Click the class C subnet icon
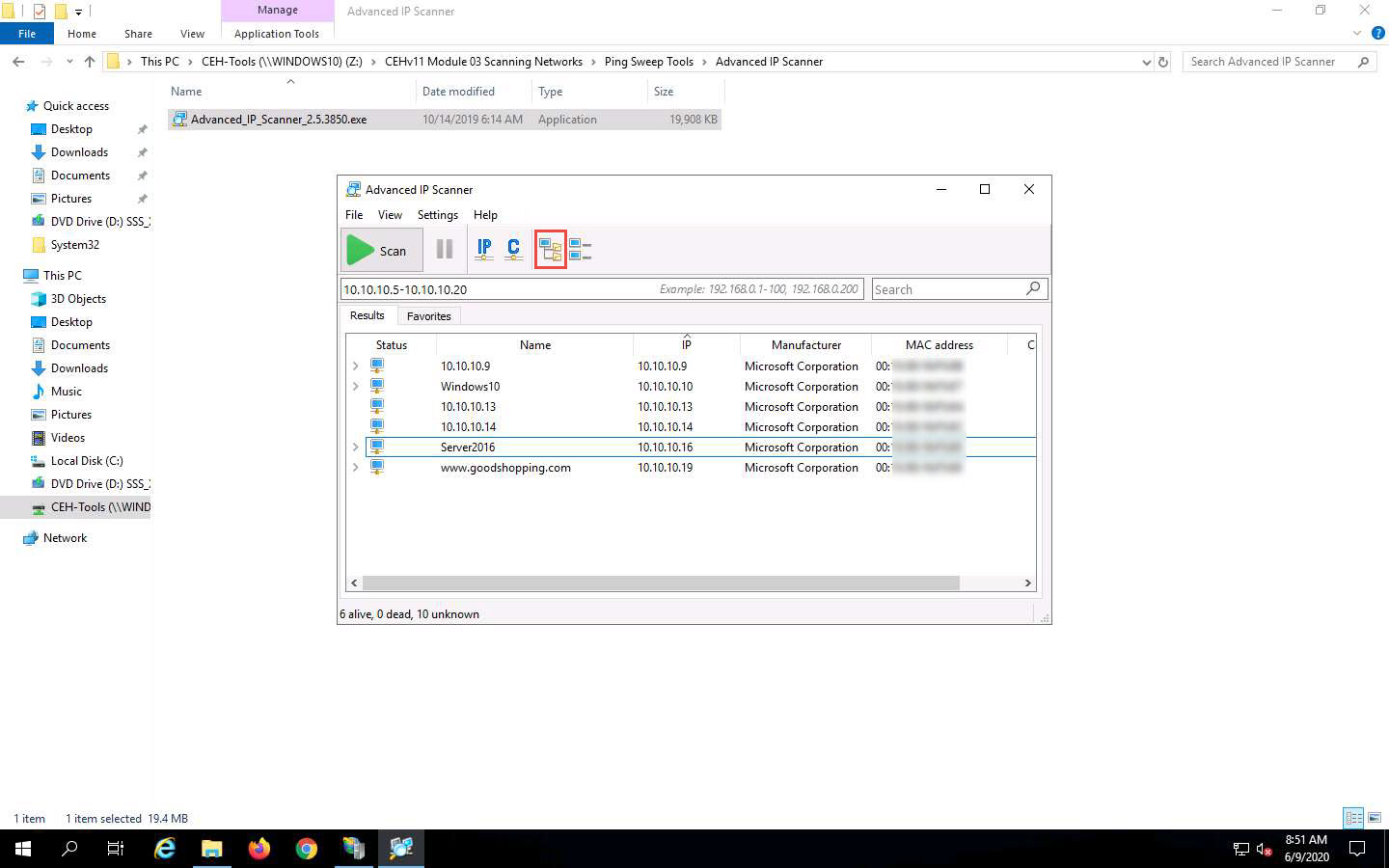 pos(513,250)
